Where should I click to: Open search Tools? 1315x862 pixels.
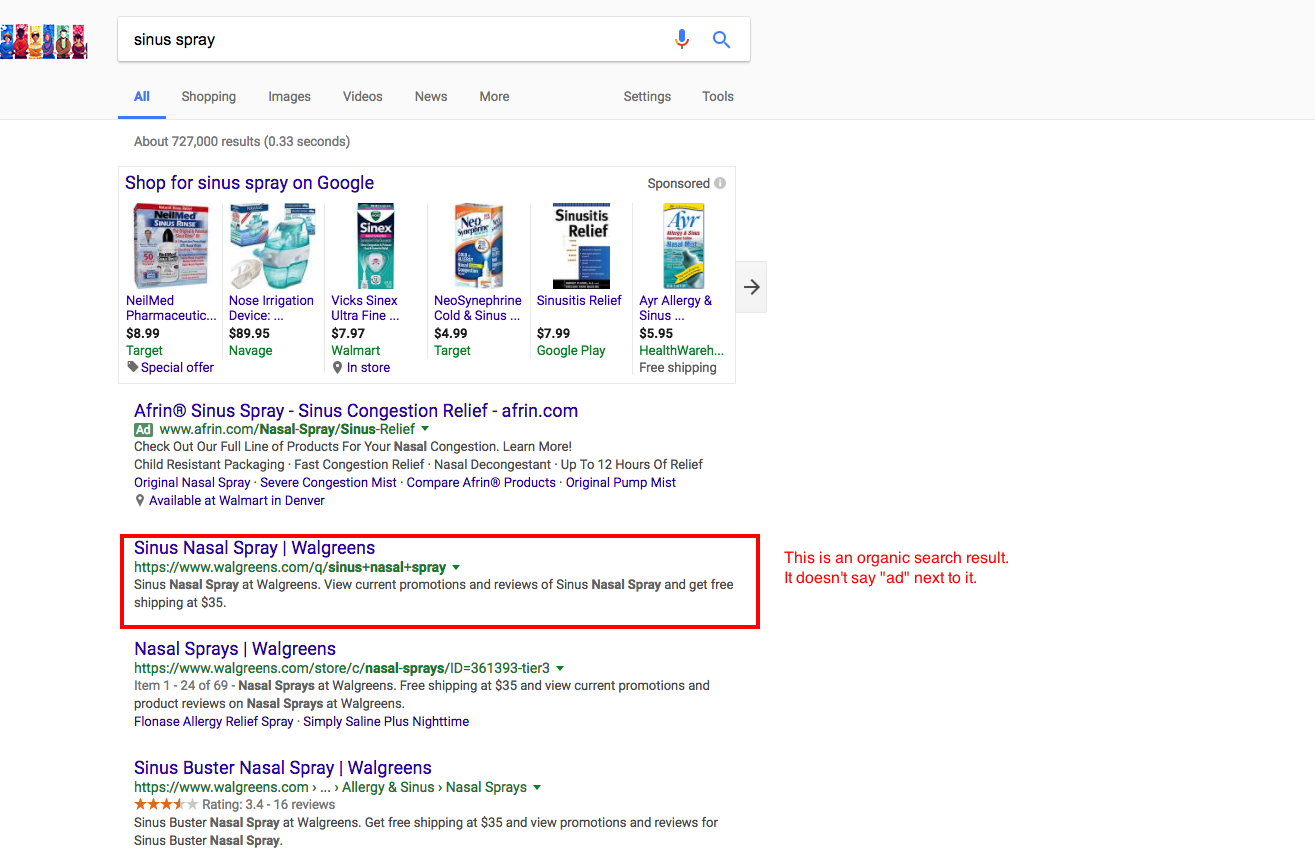click(x=718, y=97)
